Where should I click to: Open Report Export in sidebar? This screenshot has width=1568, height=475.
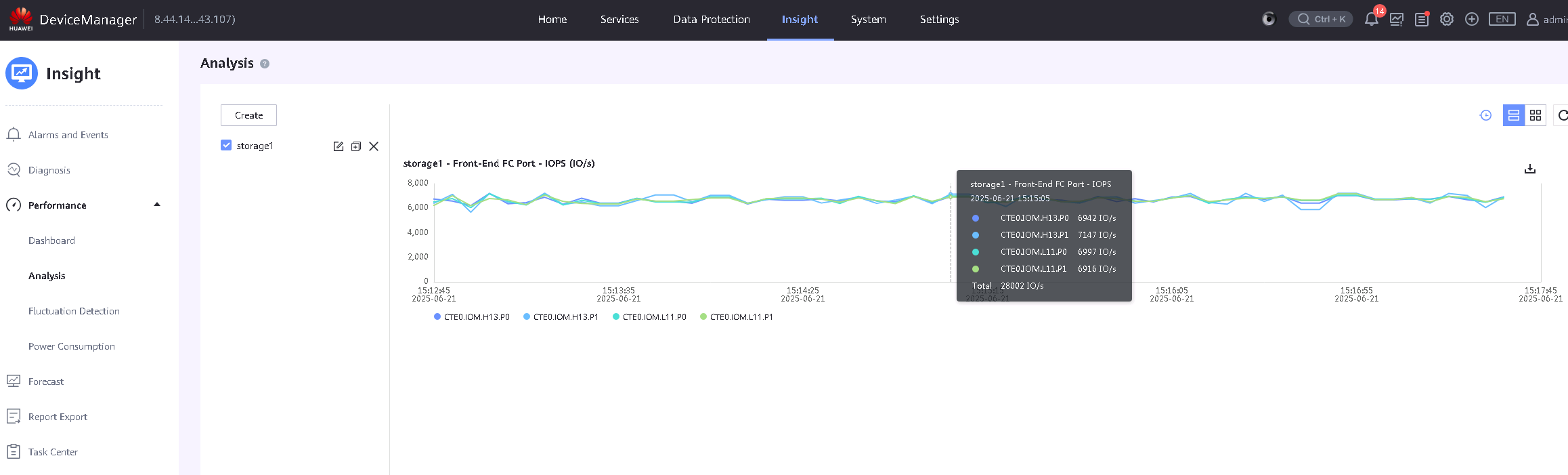click(58, 417)
